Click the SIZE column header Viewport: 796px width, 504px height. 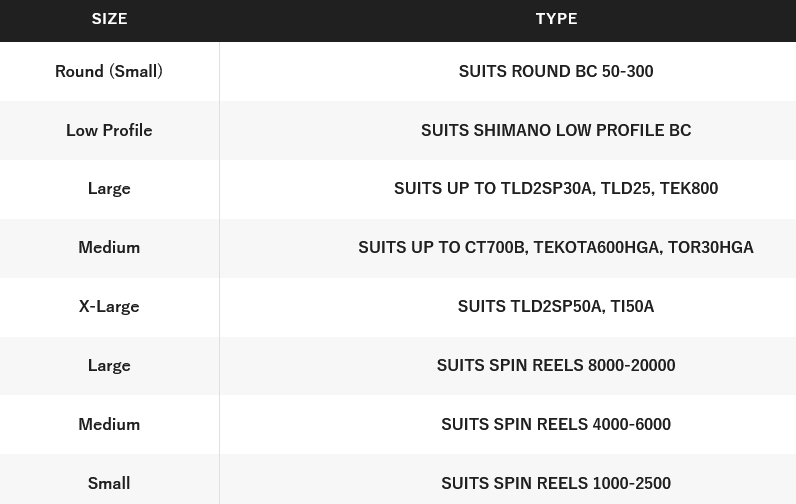coord(109,19)
